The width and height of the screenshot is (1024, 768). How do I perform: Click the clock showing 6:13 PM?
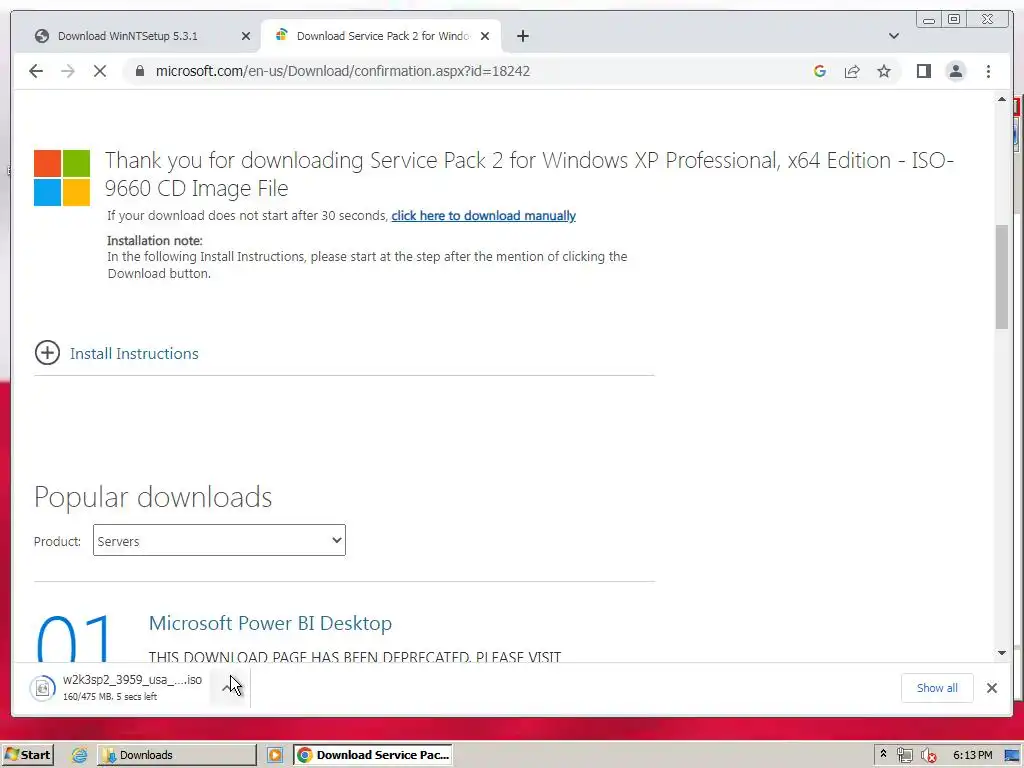click(972, 755)
